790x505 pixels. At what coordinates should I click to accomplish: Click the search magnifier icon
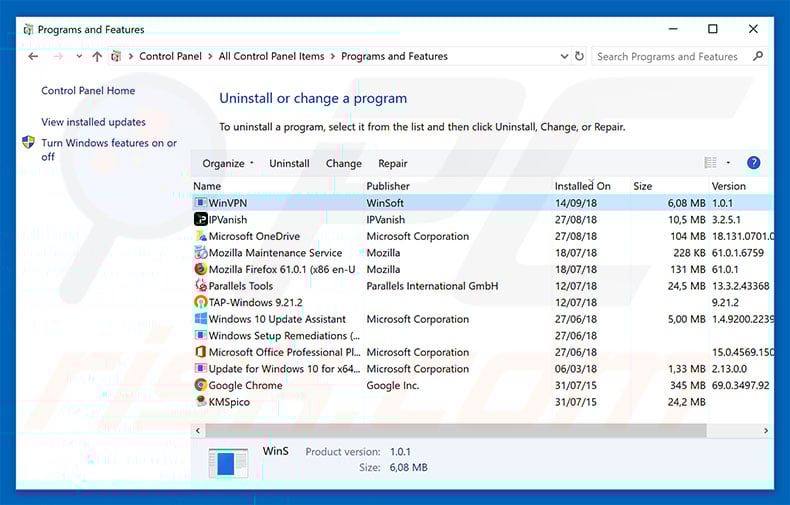coord(757,56)
